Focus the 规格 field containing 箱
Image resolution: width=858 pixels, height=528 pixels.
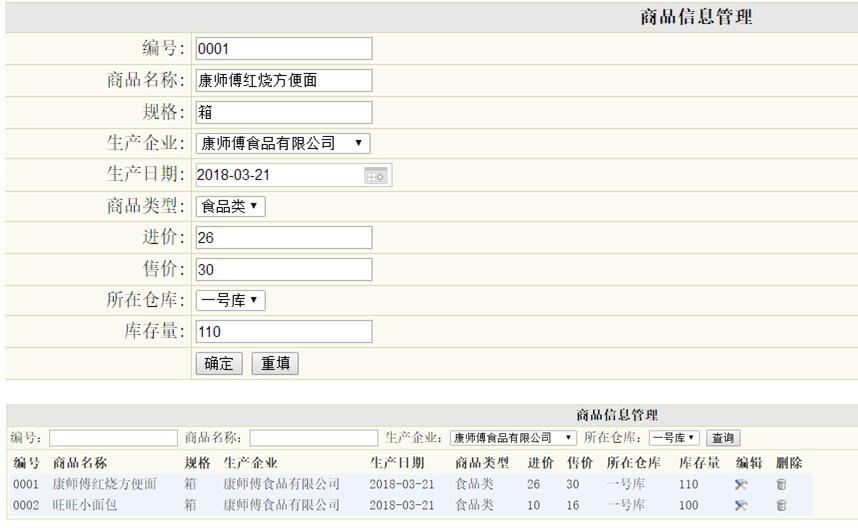tap(284, 112)
